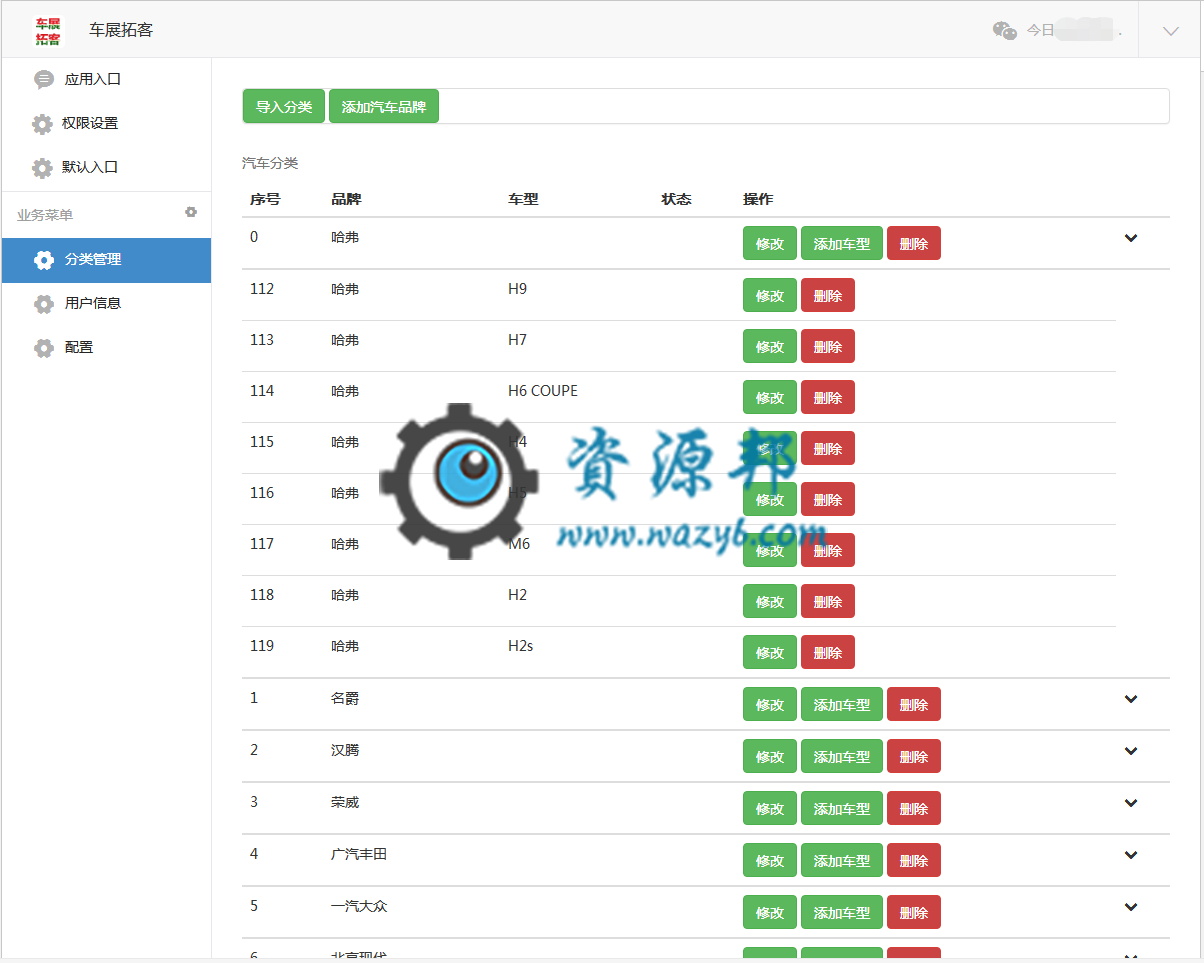Click the 品牌 column header
The height and width of the screenshot is (963, 1204).
(346, 199)
